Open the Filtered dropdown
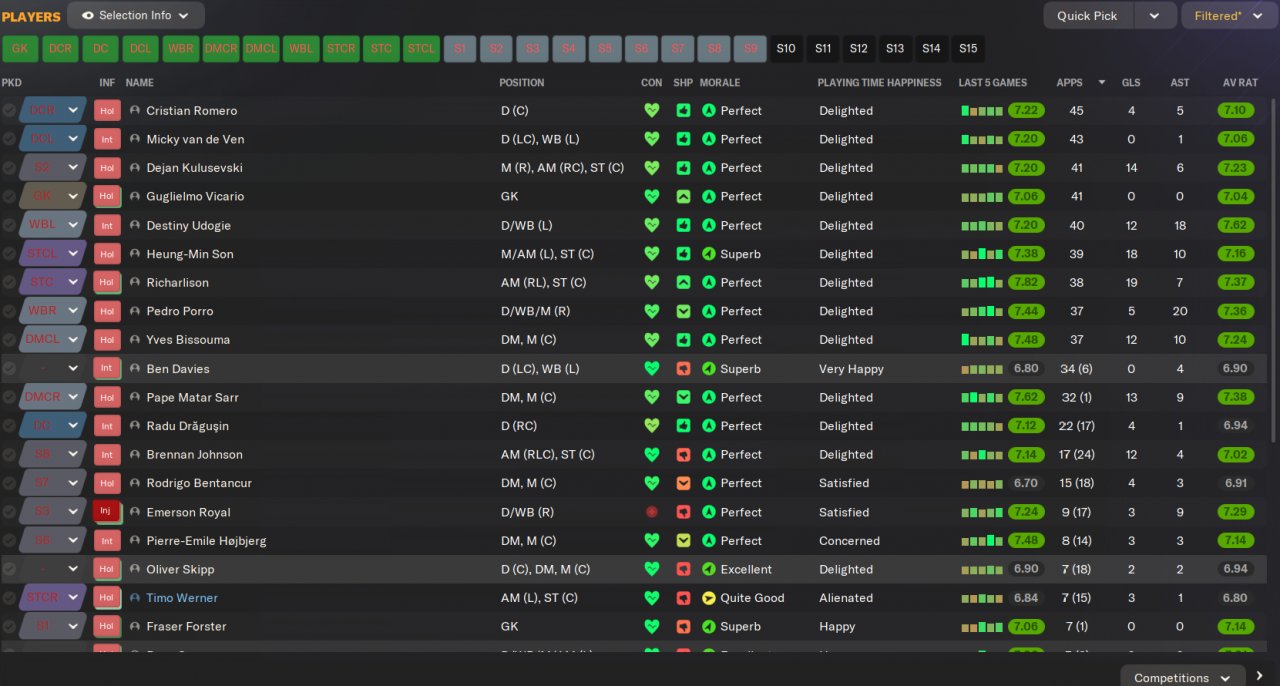This screenshot has height=686, width=1280. tap(1230, 16)
